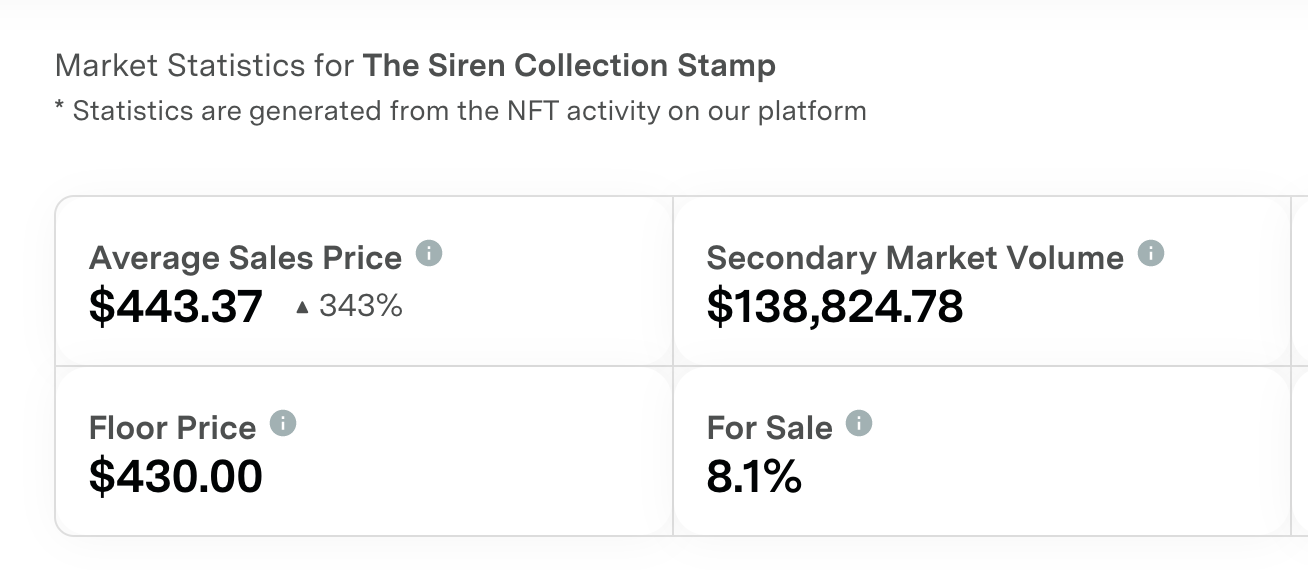Click the Market Statistics for heading text
The height and width of the screenshot is (570, 1308).
tap(204, 66)
